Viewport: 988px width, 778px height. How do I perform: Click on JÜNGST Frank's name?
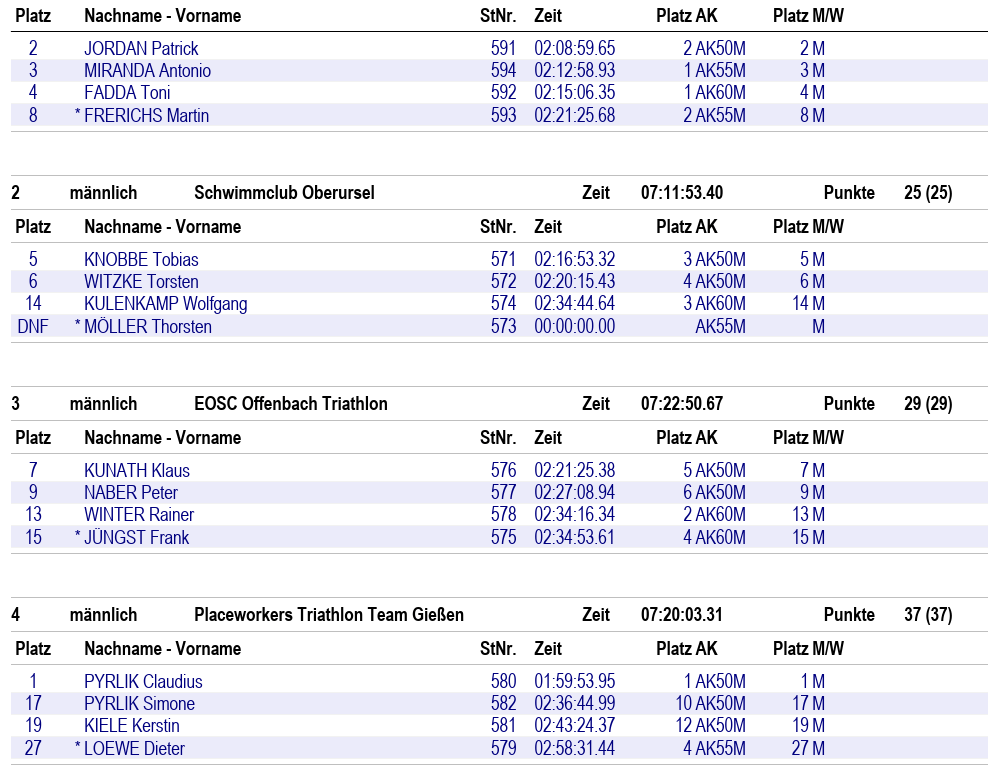(x=136, y=538)
